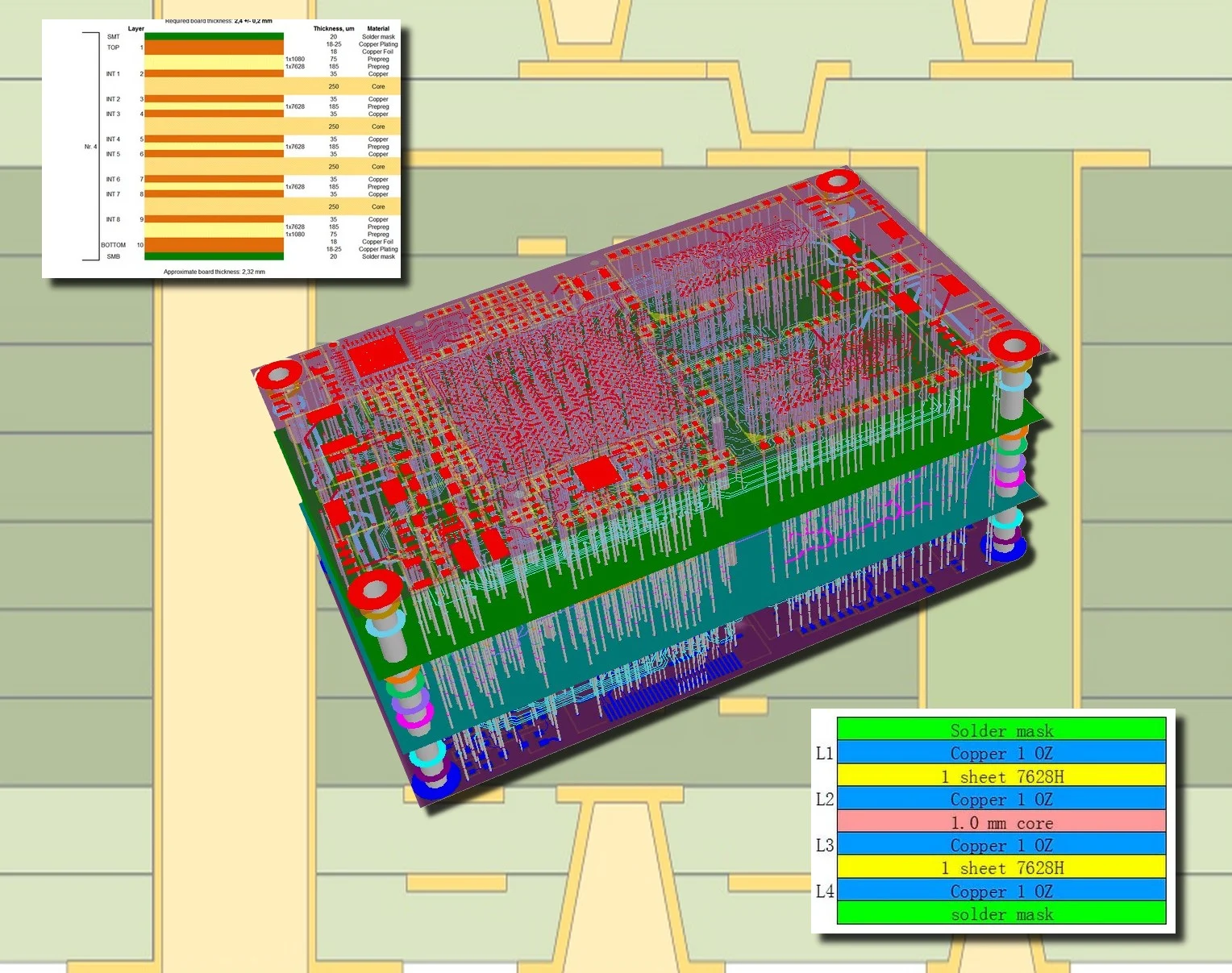Click the Approximate board thickness 2,32 mm text

[214, 272]
